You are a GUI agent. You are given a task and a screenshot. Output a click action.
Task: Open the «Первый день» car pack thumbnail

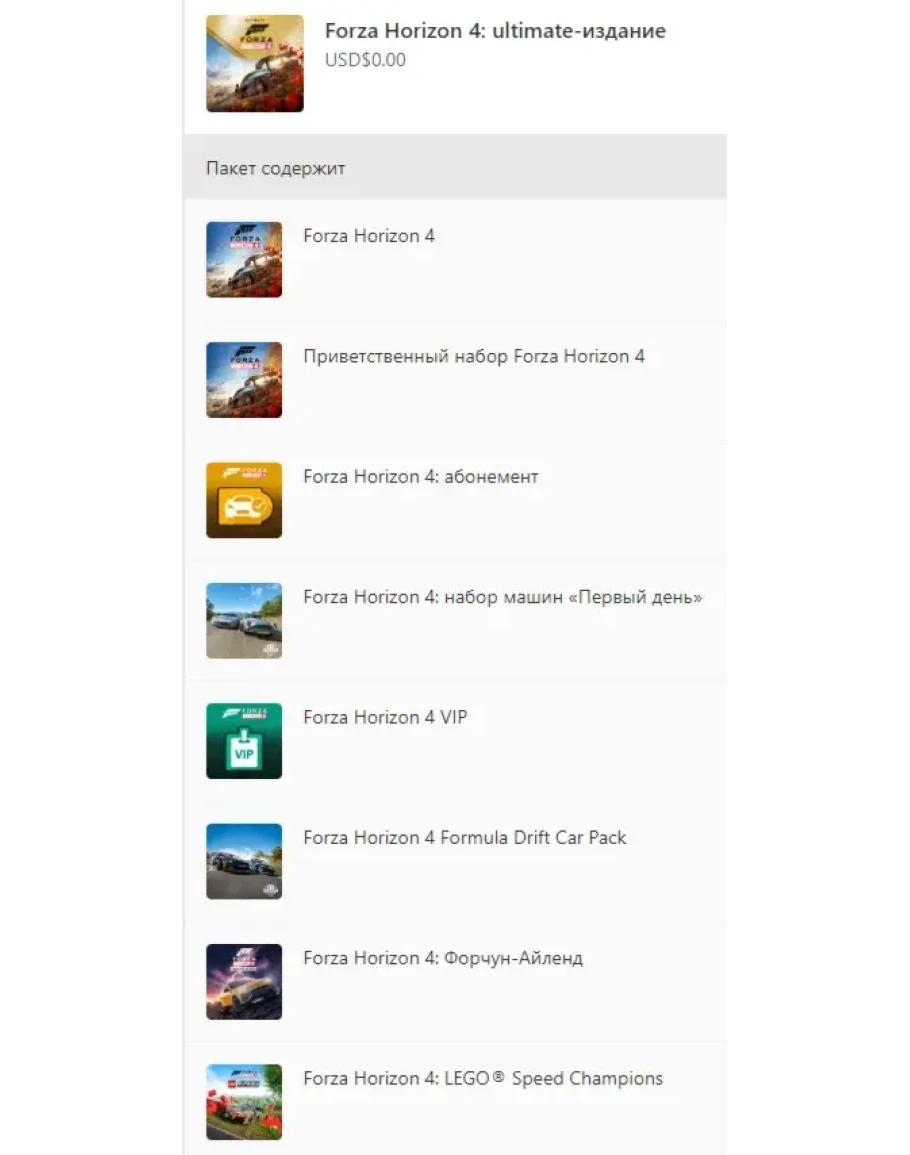[244, 620]
